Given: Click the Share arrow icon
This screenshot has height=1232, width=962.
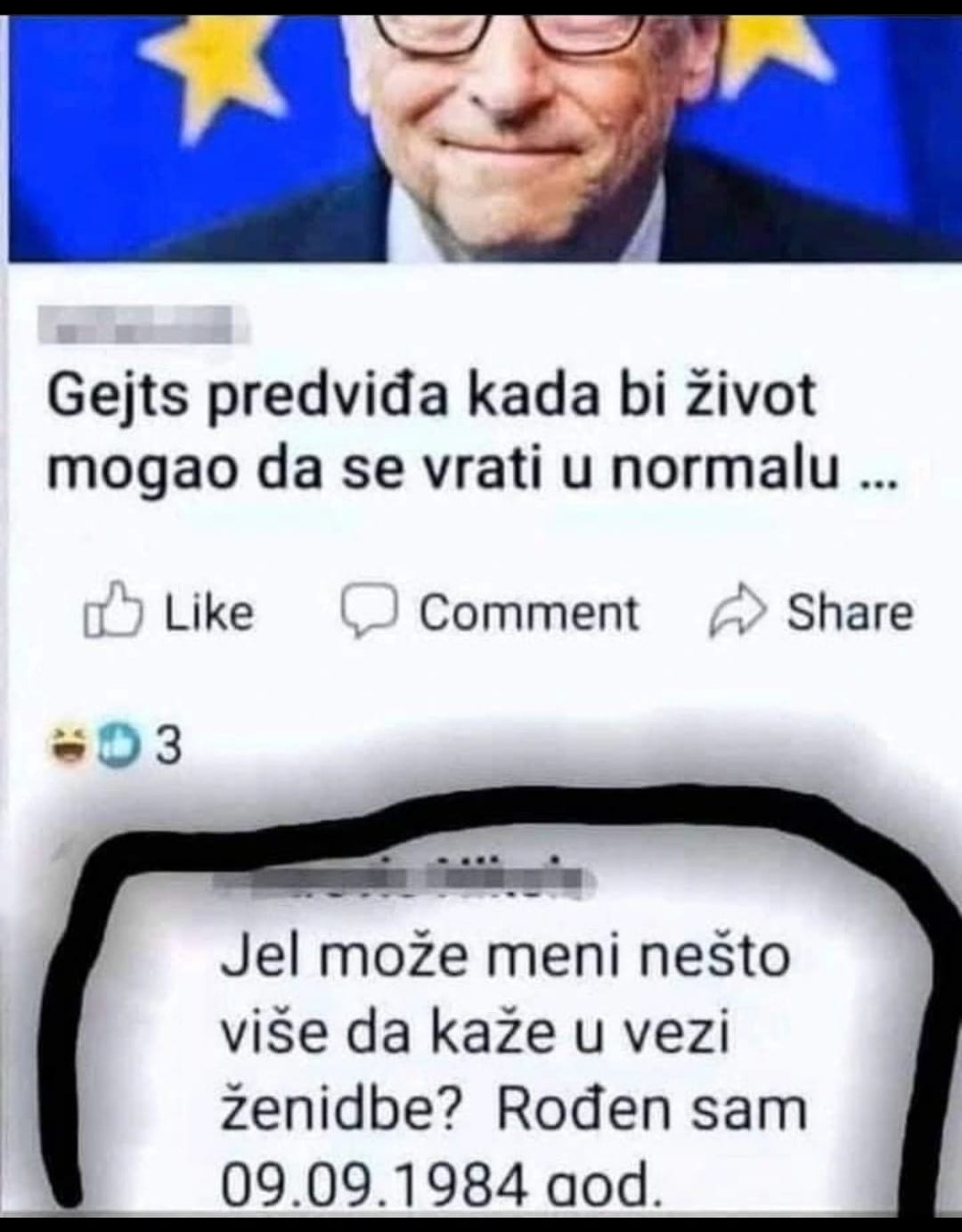Looking at the screenshot, I should click(738, 613).
